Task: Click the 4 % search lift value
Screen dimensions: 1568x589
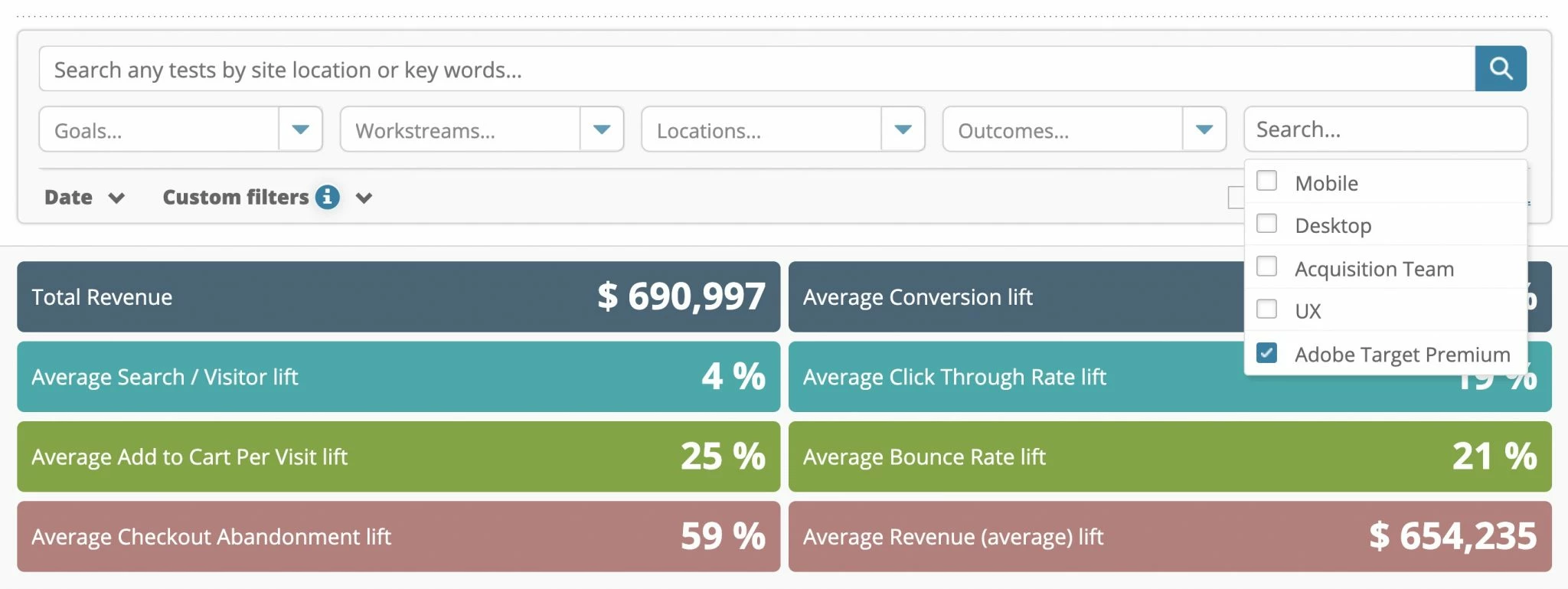Action: click(x=733, y=376)
